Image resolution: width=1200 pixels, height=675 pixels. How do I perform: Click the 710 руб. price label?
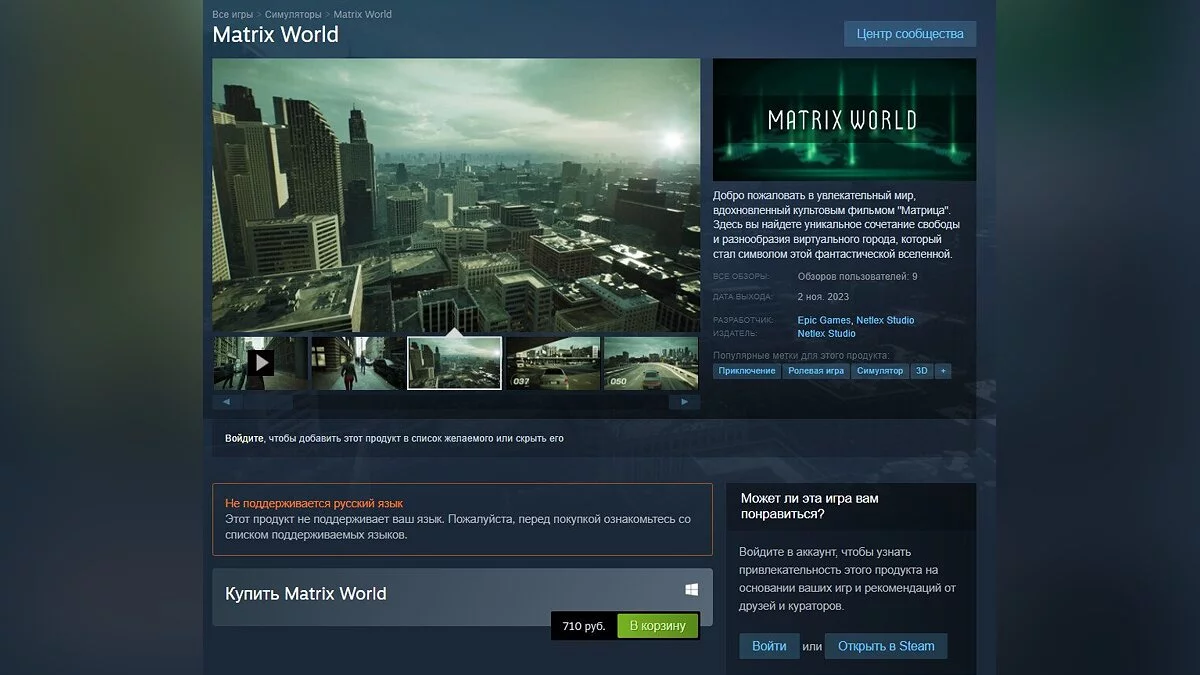[584, 626]
